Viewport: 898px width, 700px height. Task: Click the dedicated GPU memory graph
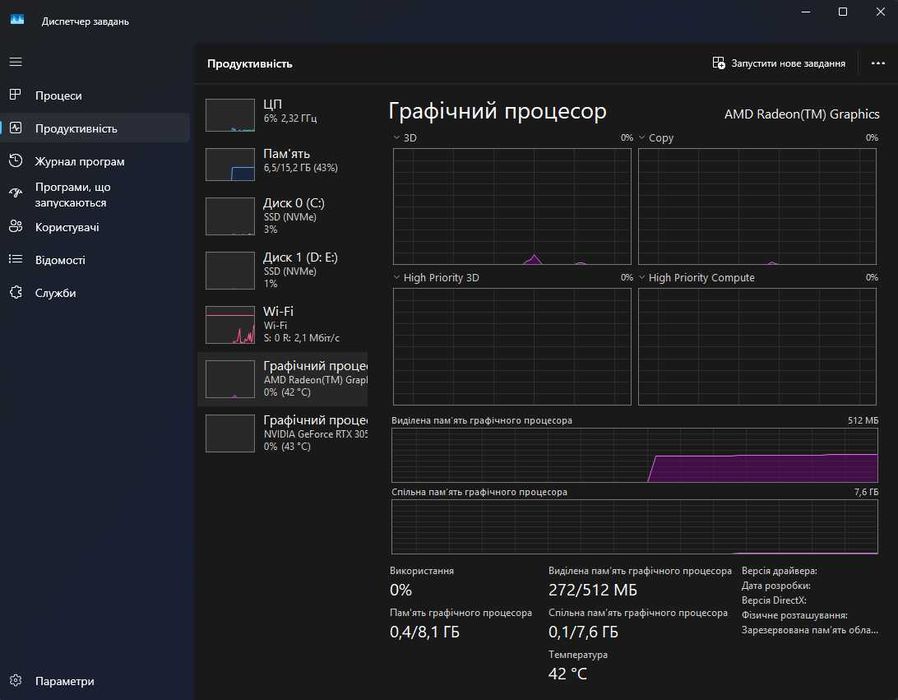[x=634, y=455]
